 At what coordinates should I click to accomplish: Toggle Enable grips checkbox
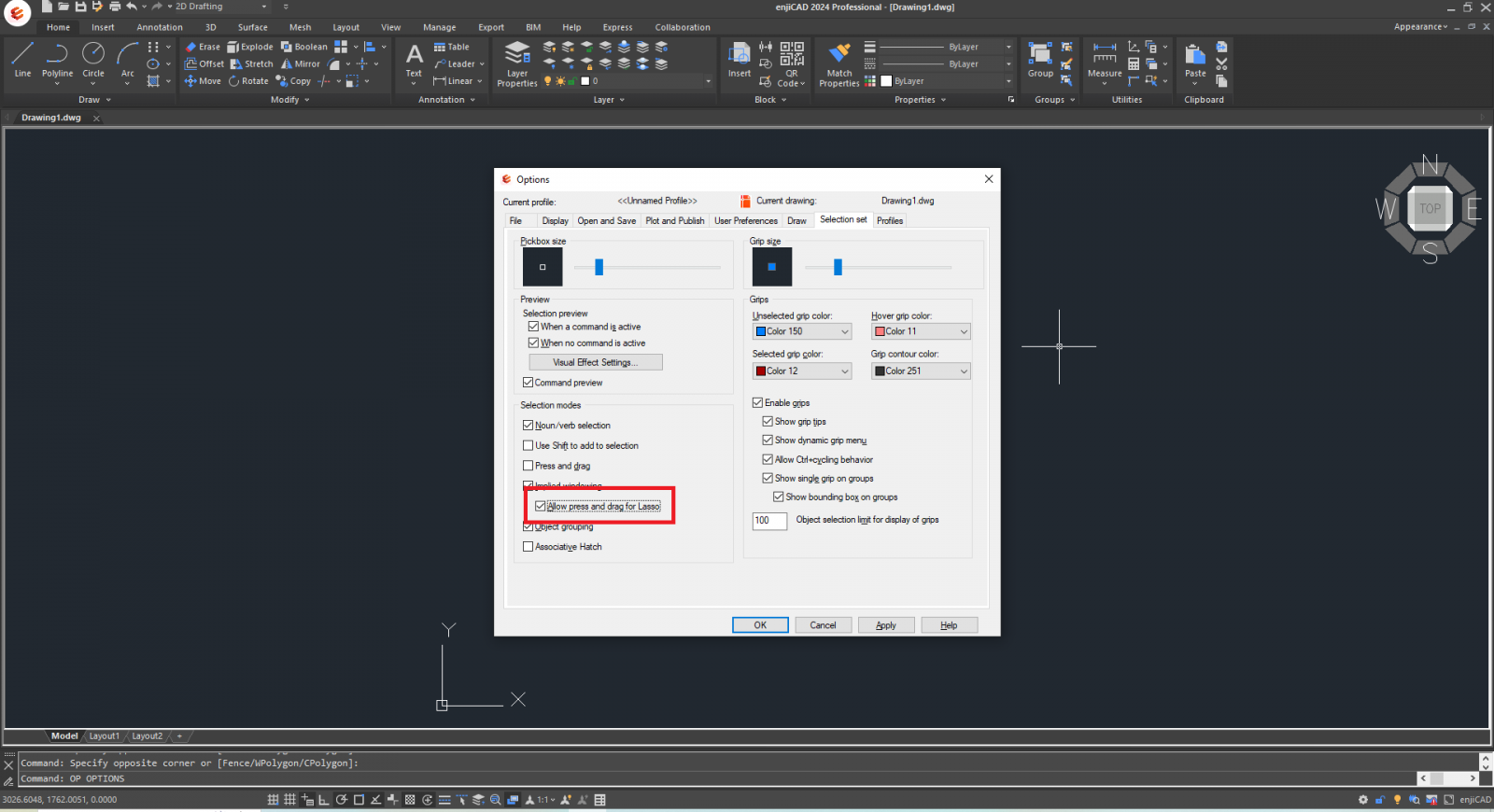pos(758,403)
